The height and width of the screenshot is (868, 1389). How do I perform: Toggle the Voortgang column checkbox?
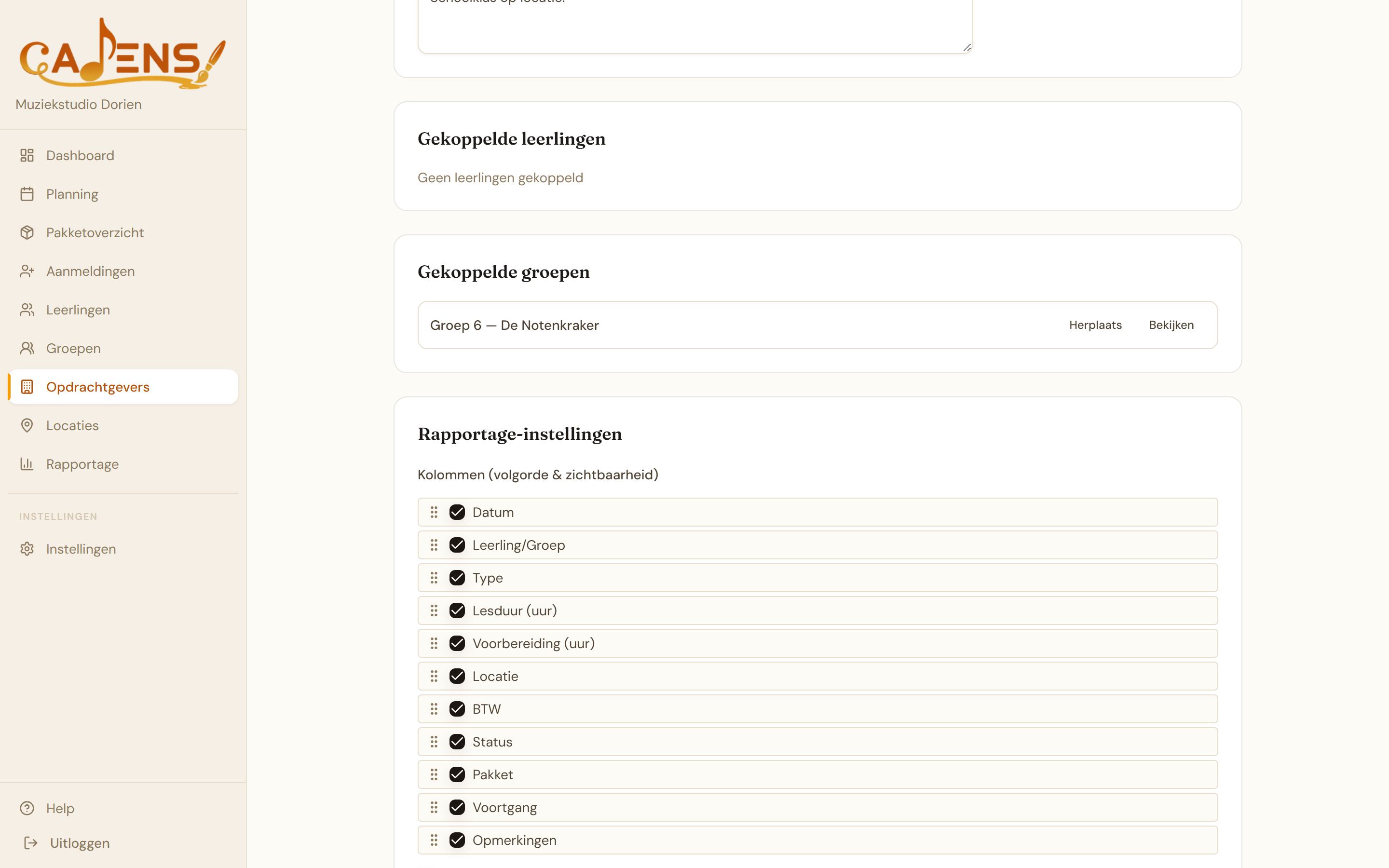tap(457, 807)
